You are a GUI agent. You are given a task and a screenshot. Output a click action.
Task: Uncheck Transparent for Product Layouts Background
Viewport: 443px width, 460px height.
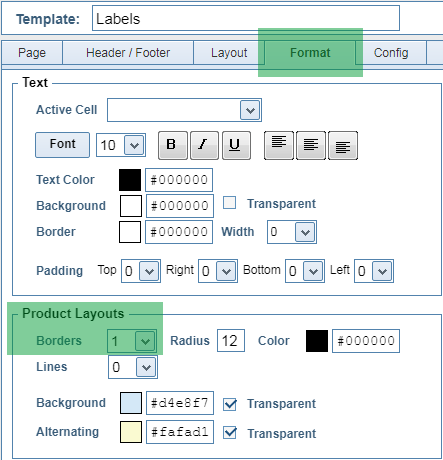(230, 404)
